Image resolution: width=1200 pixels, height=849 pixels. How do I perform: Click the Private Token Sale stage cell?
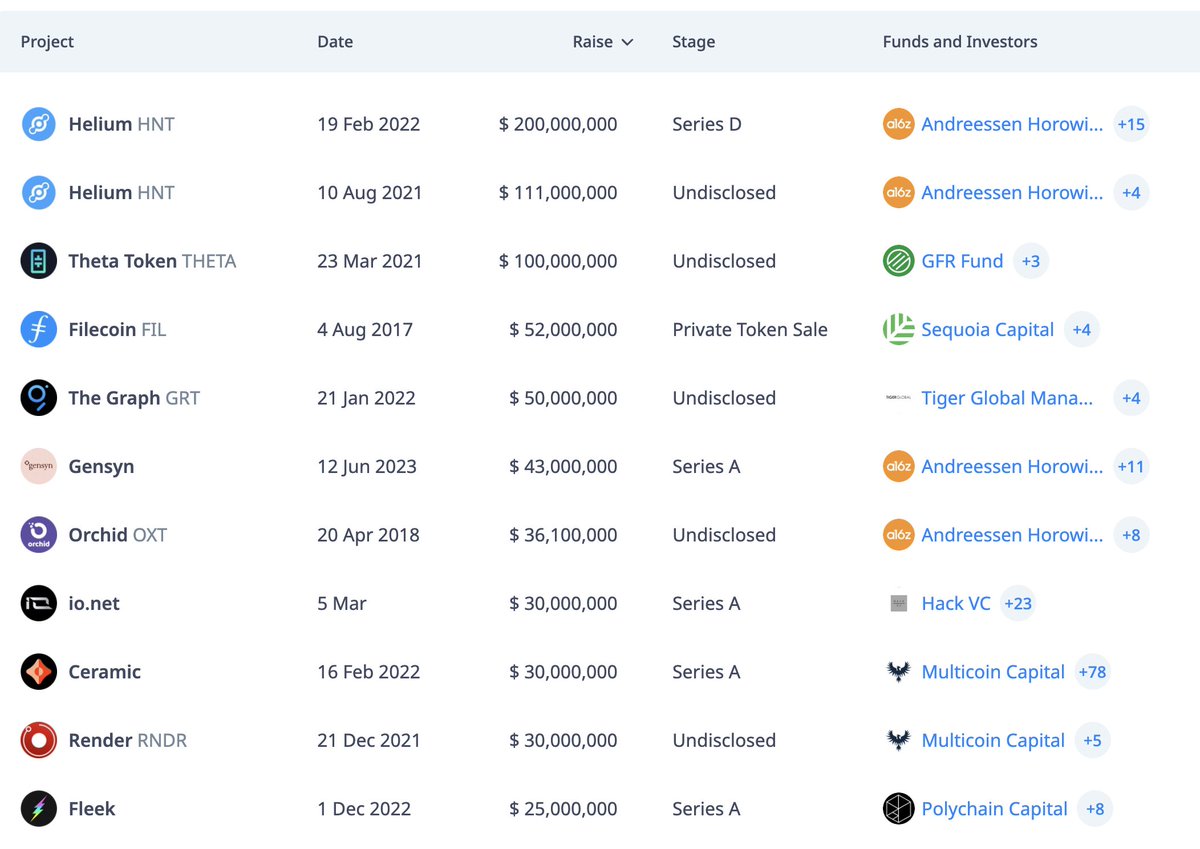(x=750, y=330)
